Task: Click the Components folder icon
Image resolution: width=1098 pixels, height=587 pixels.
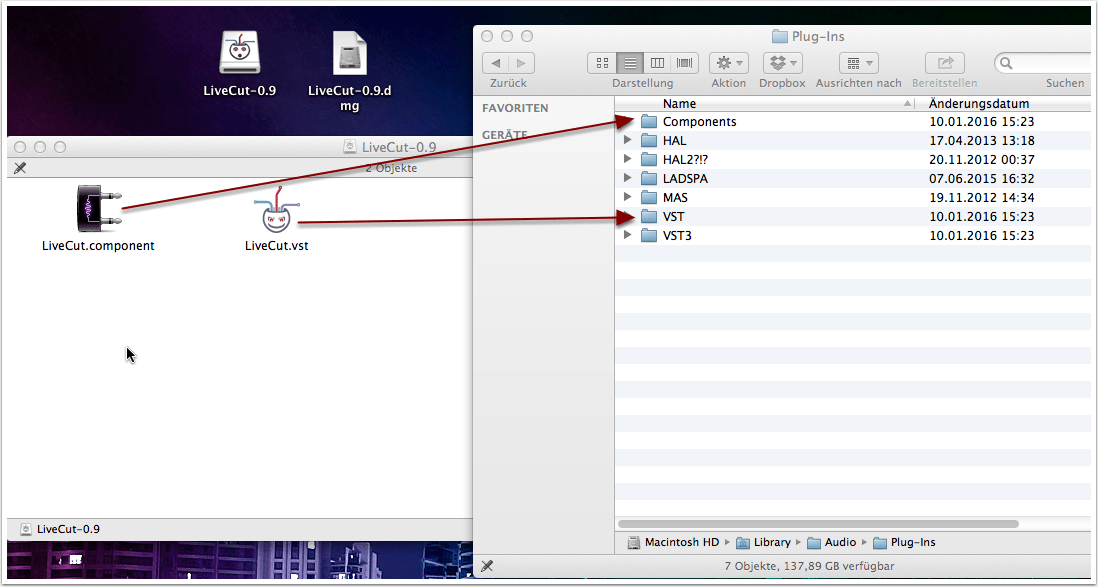Action: click(x=650, y=122)
